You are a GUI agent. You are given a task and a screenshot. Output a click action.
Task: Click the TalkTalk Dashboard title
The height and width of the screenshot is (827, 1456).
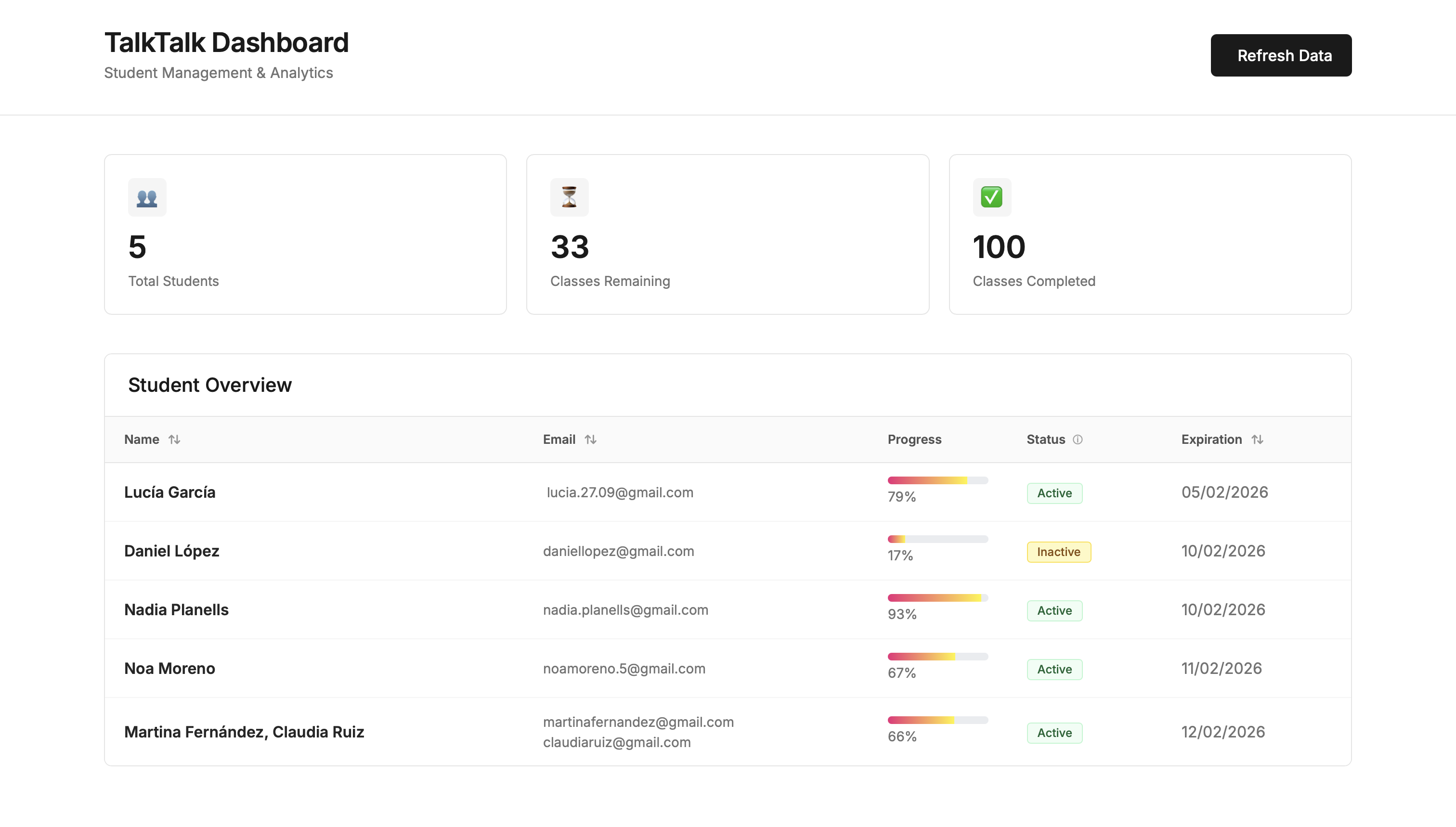(x=227, y=42)
